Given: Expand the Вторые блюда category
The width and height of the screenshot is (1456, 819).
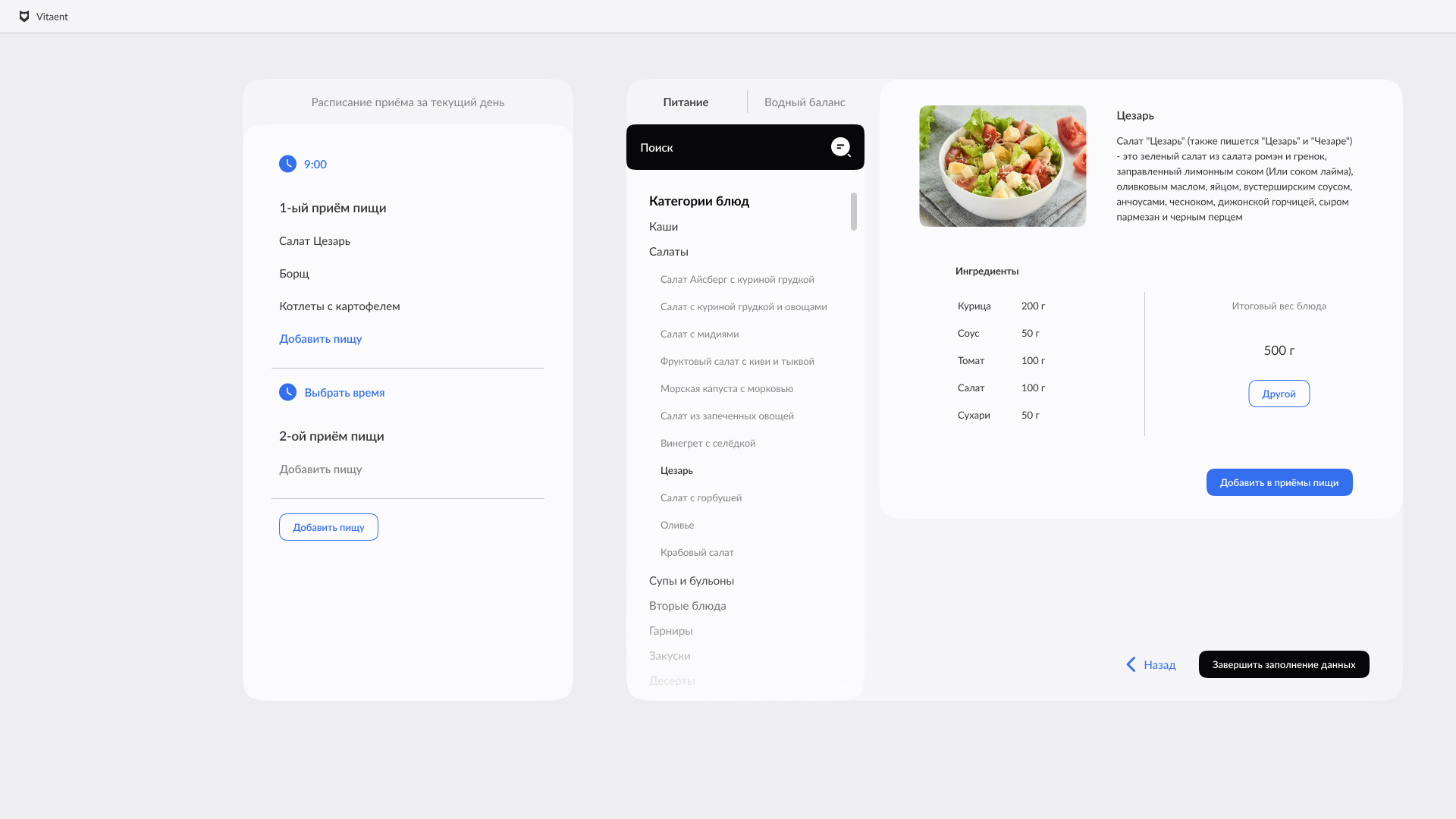Looking at the screenshot, I should click(688, 606).
